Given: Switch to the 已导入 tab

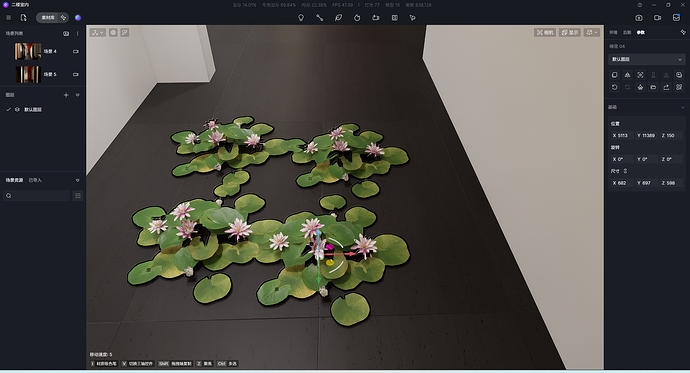Looking at the screenshot, I should point(35,180).
